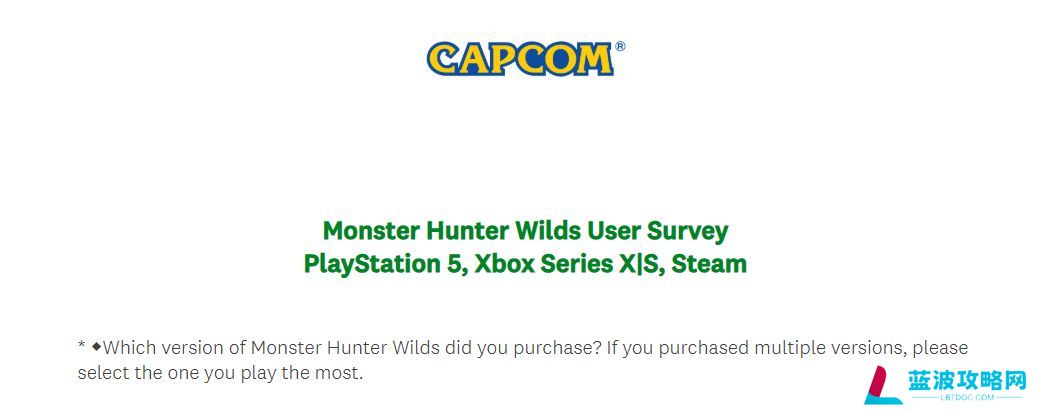Click 'select the one you play the most.'
The height and width of the screenshot is (410, 1045).
tap(221, 373)
